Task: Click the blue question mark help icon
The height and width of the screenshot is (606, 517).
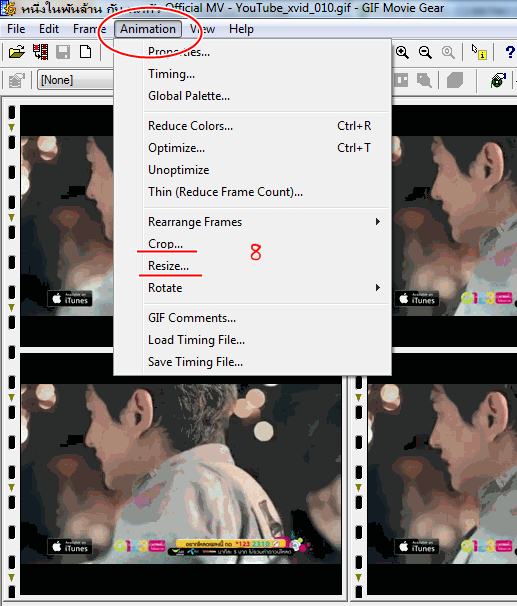Action: [510, 52]
